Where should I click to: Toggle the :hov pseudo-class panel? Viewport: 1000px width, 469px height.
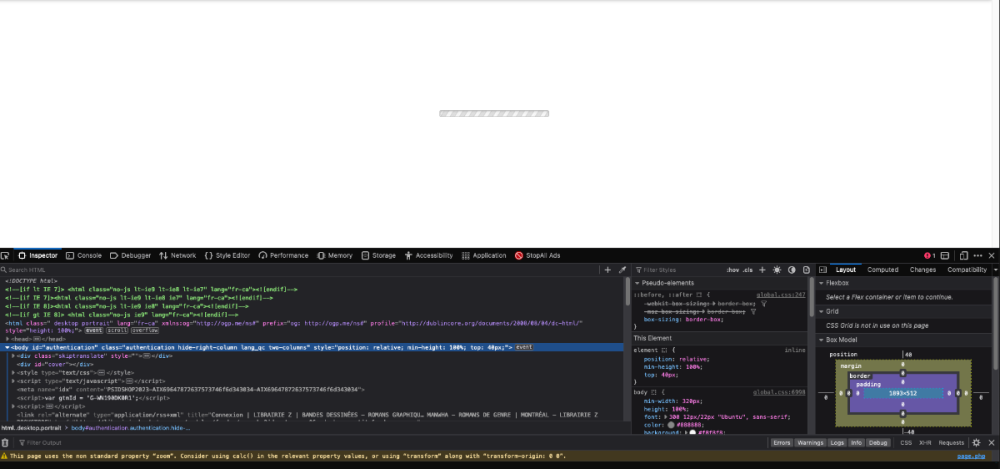click(x=733, y=270)
